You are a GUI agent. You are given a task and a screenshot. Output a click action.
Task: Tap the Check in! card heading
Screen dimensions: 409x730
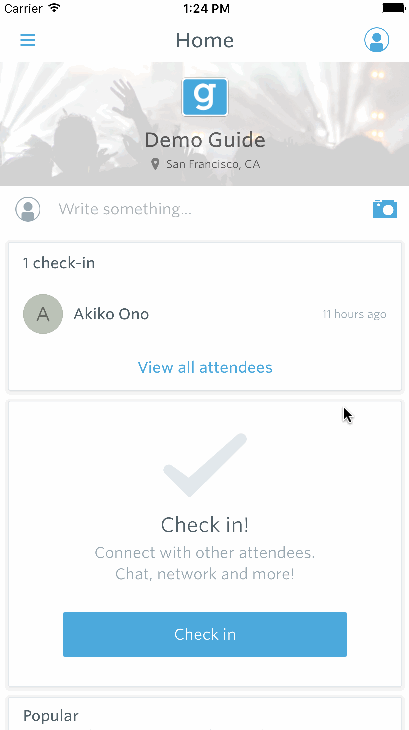205,525
